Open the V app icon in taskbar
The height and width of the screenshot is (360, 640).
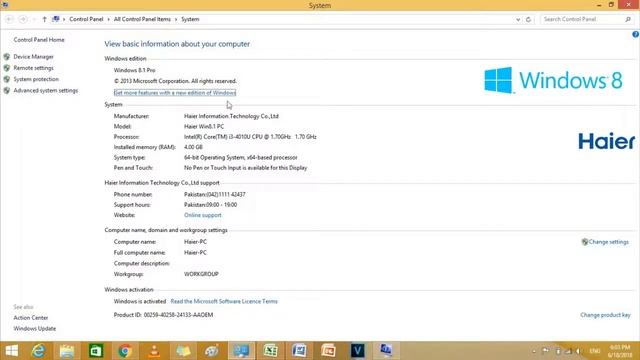tap(358, 351)
